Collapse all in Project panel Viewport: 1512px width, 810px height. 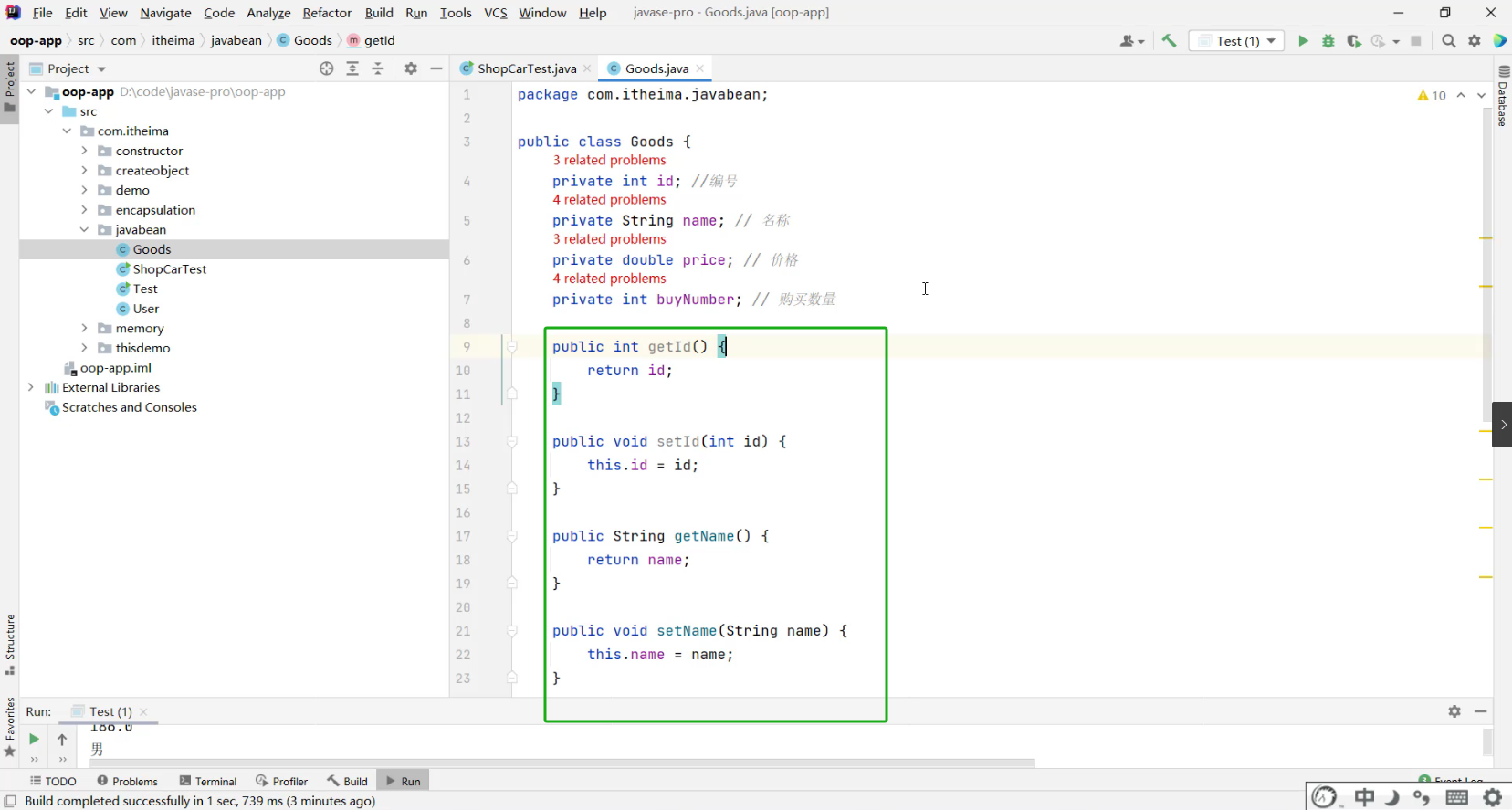[x=378, y=68]
